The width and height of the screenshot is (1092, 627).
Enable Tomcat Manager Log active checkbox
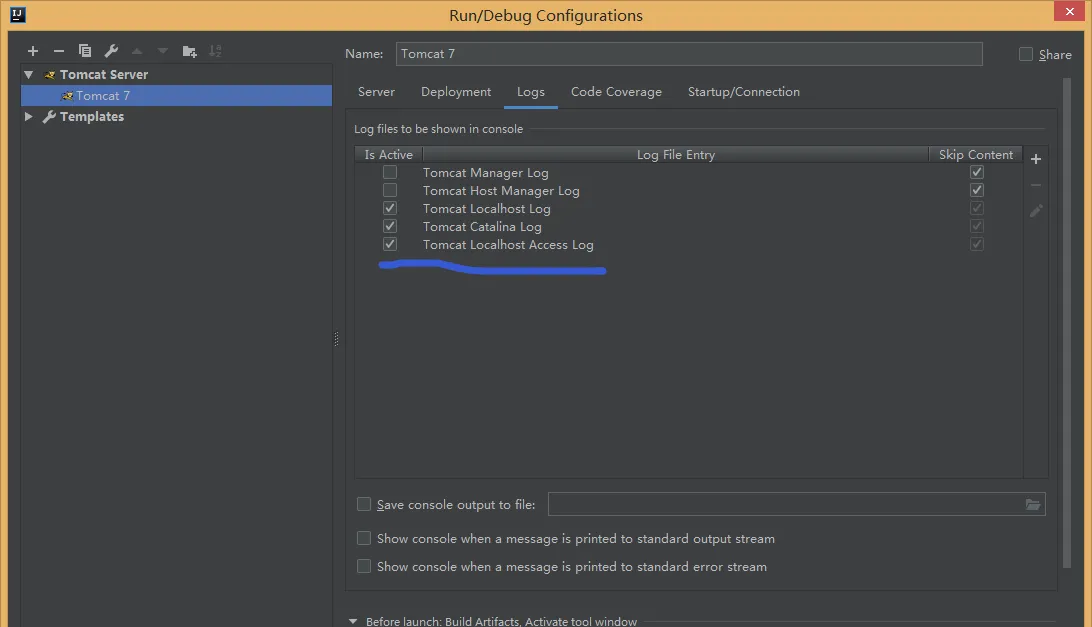390,172
